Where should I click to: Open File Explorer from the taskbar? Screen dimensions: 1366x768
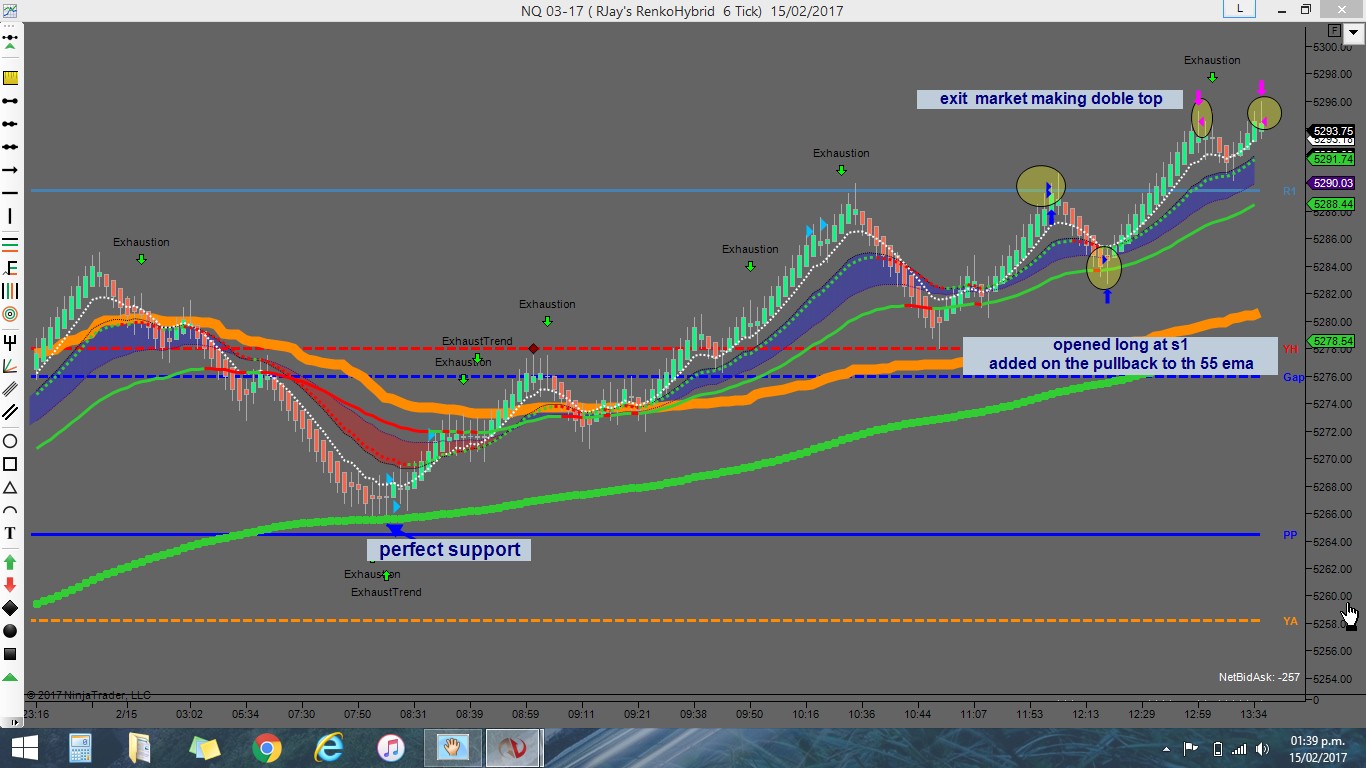[140, 748]
